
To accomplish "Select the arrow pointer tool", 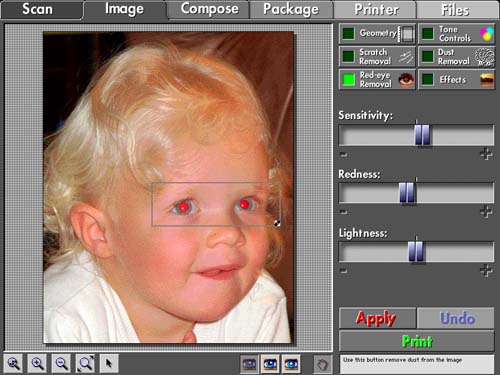I will coord(109,363).
